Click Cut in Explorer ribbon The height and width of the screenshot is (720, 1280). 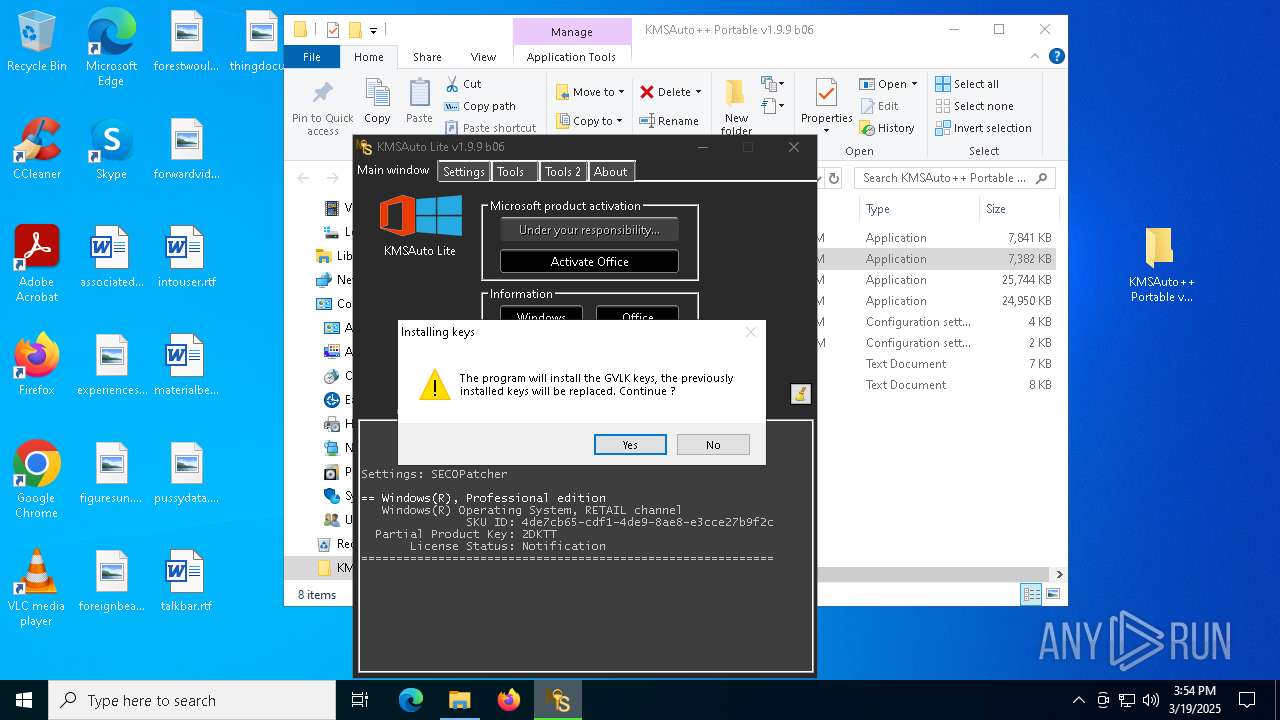(x=463, y=84)
